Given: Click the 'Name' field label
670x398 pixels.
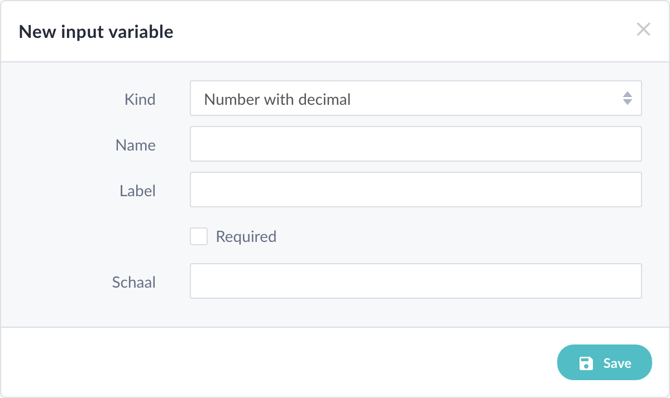Looking at the screenshot, I should (135, 145).
